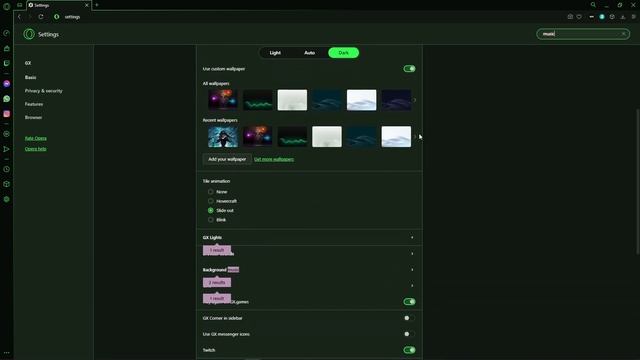The image size is (640, 360).
Task: Open Instagram in sidebar
Action: pos(7,114)
